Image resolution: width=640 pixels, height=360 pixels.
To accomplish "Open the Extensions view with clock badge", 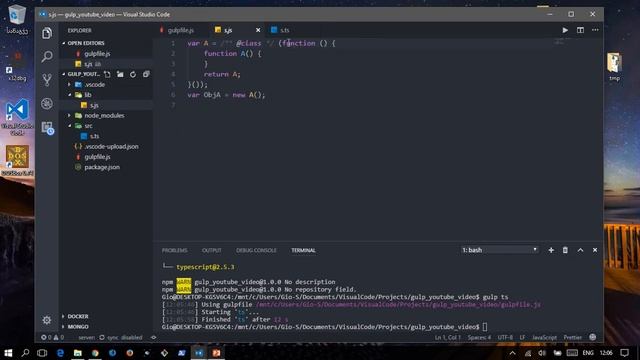I will [47, 128].
